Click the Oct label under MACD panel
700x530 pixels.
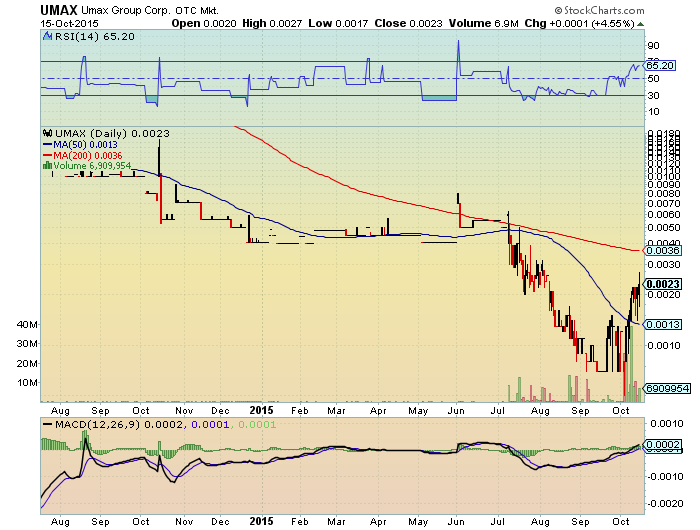[x=621, y=521]
